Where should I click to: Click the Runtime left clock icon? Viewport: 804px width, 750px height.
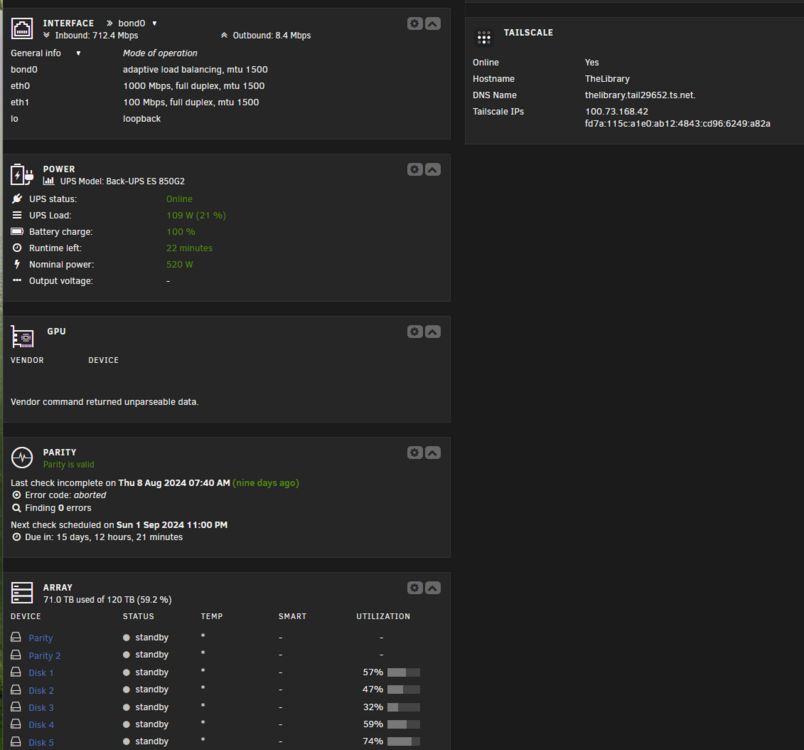tap(17, 248)
